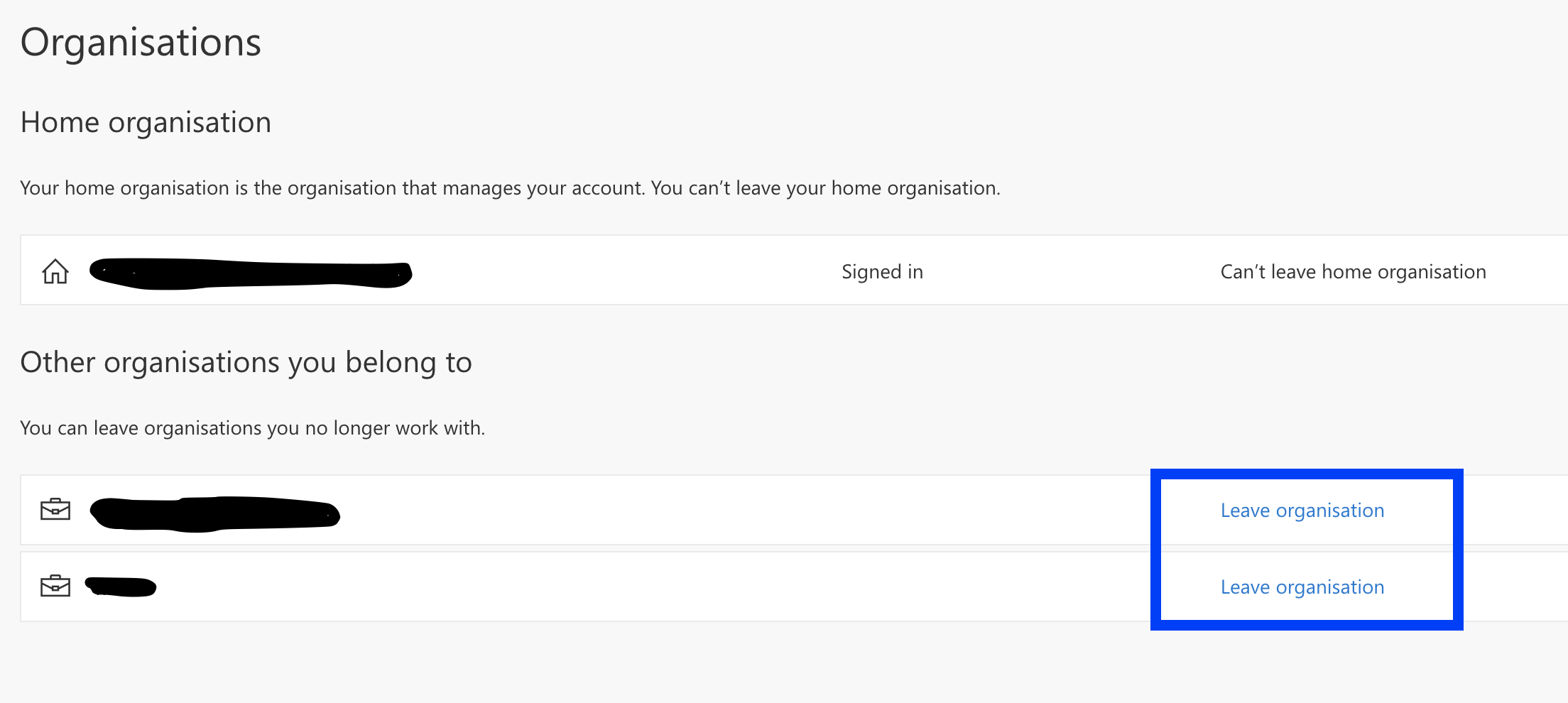The width and height of the screenshot is (1568, 703).
Task: Click empty middle of first other organisation row
Action: pos(710,511)
